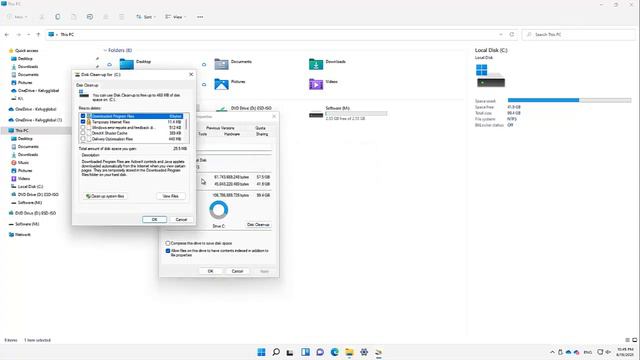Click View Files button in Disk Clean-up
640x360 pixels.
pos(171,196)
